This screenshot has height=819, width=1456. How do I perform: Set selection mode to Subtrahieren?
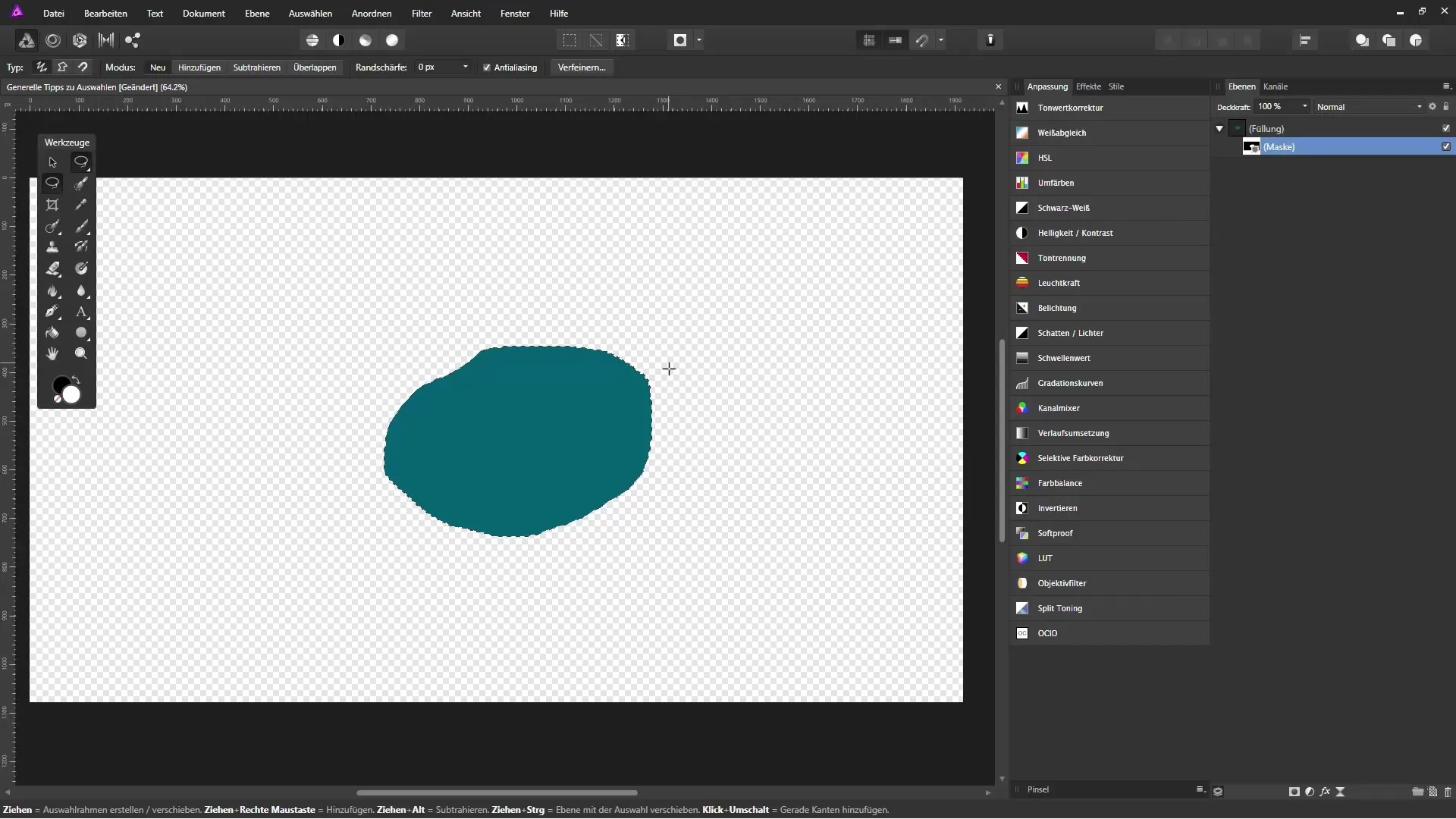[x=257, y=67]
